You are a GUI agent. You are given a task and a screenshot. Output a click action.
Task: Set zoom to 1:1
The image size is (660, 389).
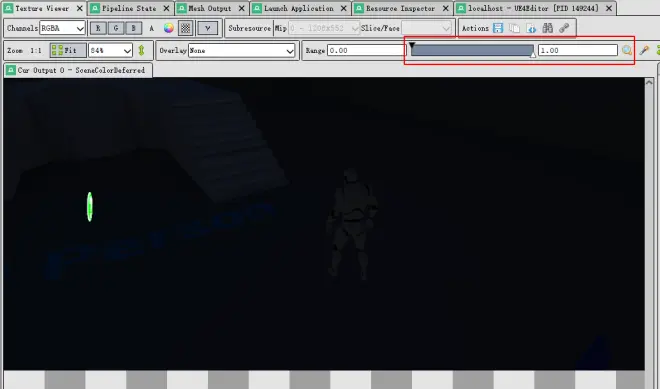tap(36, 51)
